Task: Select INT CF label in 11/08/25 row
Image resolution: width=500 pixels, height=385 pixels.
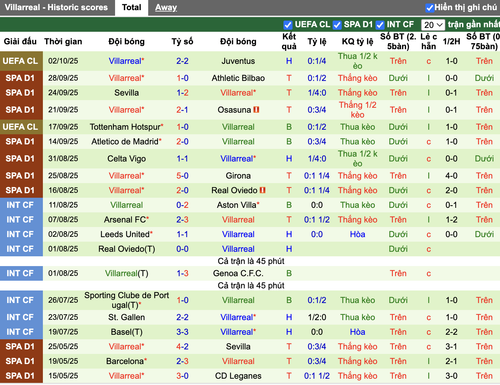Action: click(21, 205)
